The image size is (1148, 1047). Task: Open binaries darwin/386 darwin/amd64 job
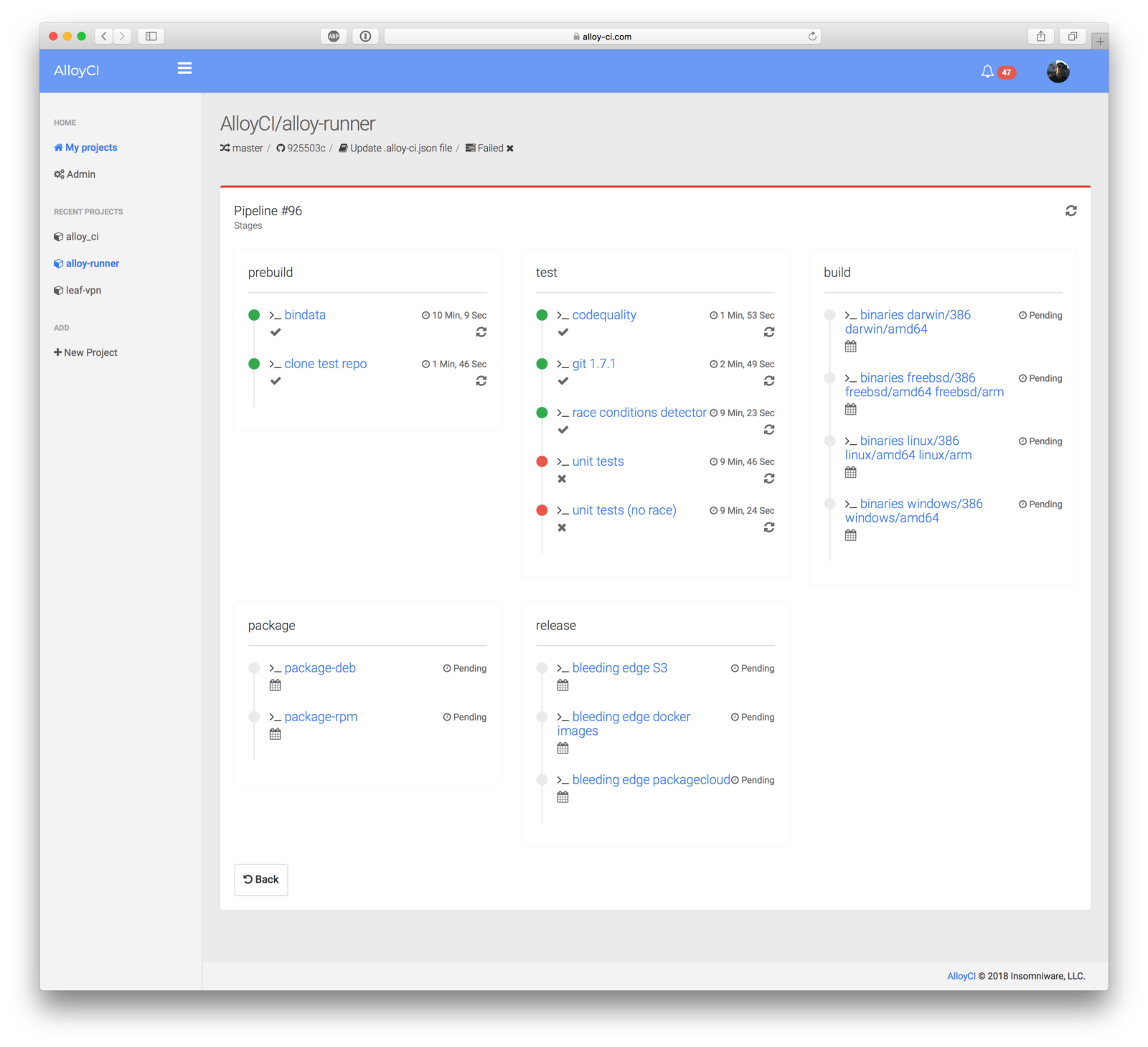pyautogui.click(x=908, y=322)
